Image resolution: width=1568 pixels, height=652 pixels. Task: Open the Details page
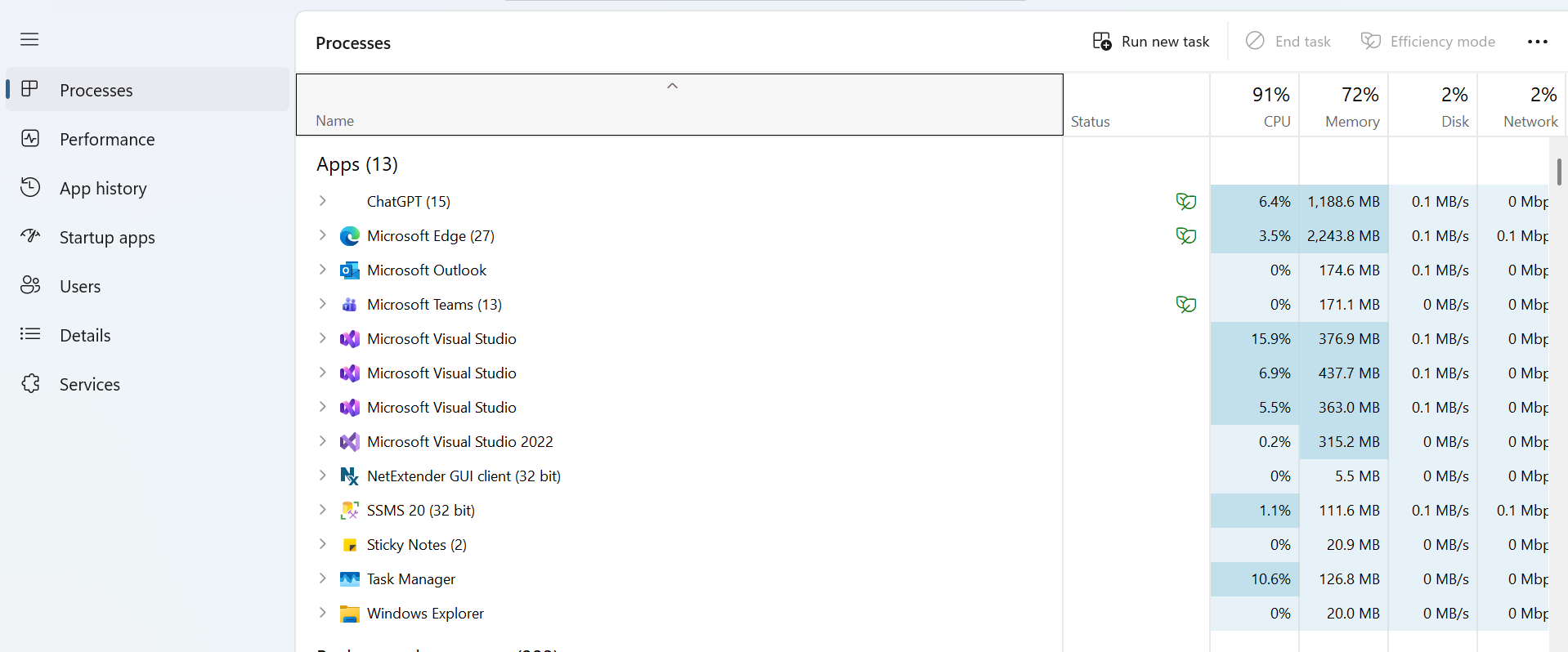(147, 335)
